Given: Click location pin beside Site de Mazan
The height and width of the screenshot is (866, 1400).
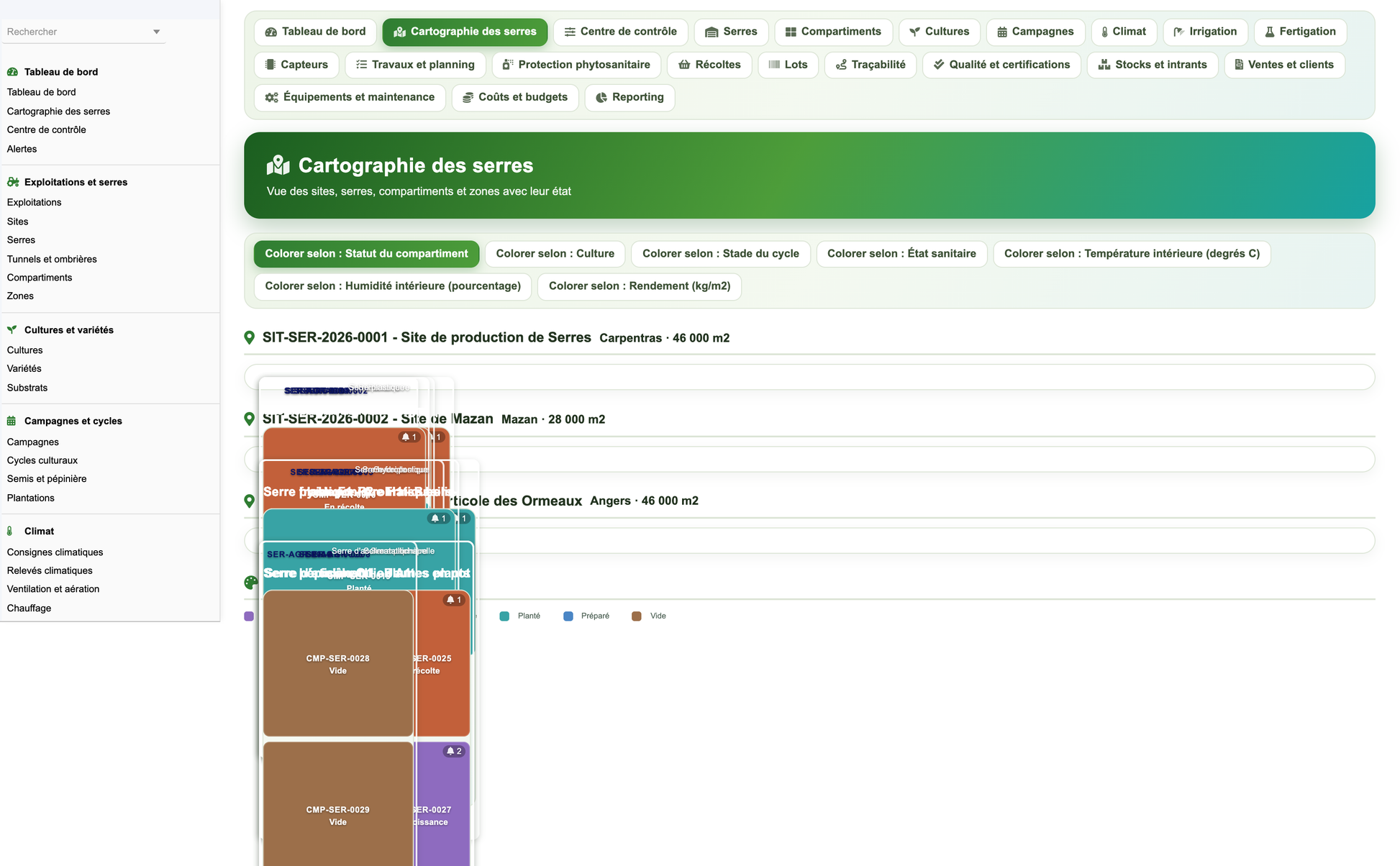Looking at the screenshot, I should [249, 419].
